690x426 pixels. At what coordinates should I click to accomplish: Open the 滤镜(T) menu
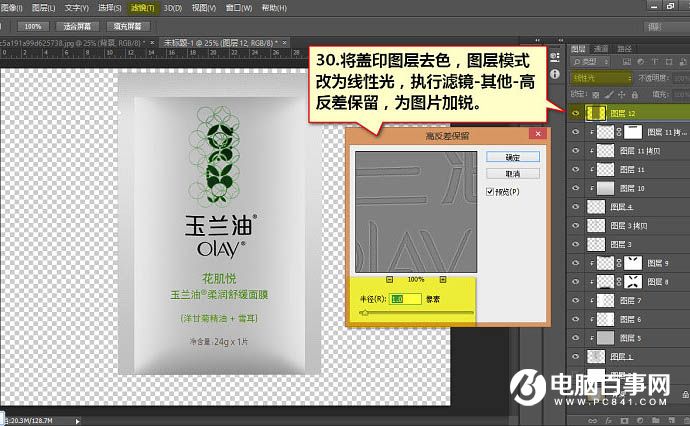tap(143, 8)
